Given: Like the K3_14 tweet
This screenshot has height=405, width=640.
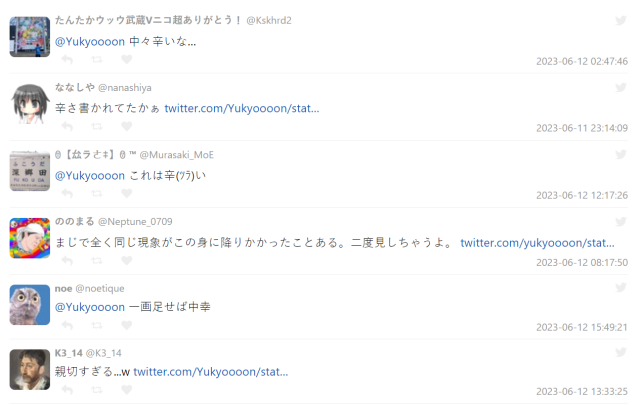Looking at the screenshot, I should click(127, 390).
